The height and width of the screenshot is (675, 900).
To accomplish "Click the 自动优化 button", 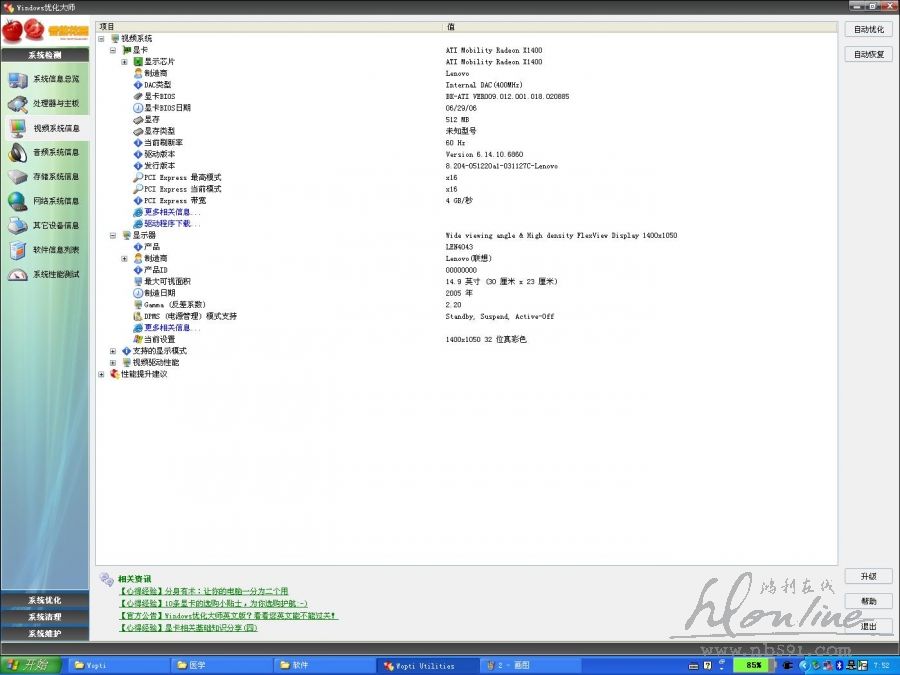I will [x=868, y=30].
